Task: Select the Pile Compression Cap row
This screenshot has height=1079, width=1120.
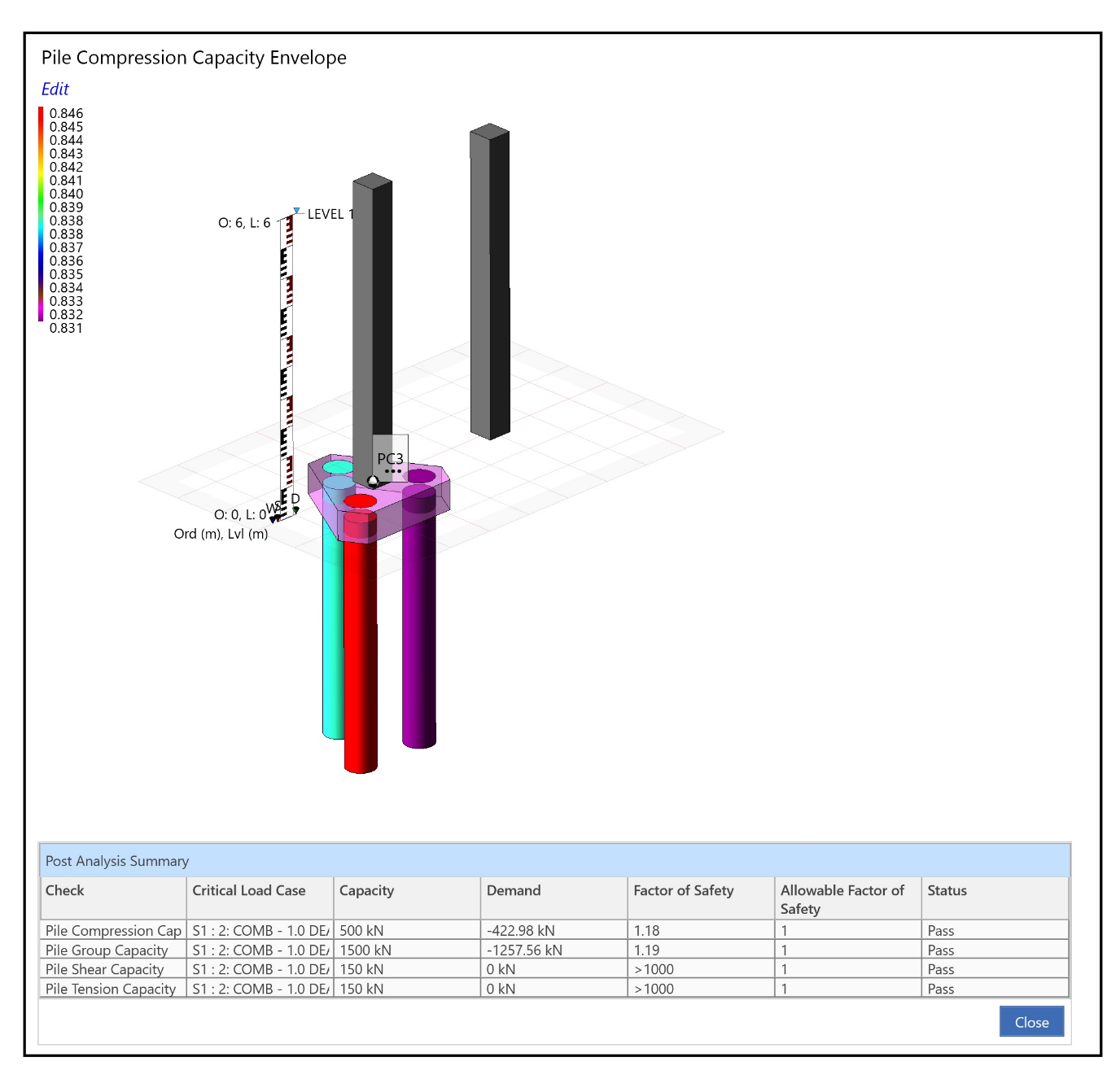Action: [554, 930]
